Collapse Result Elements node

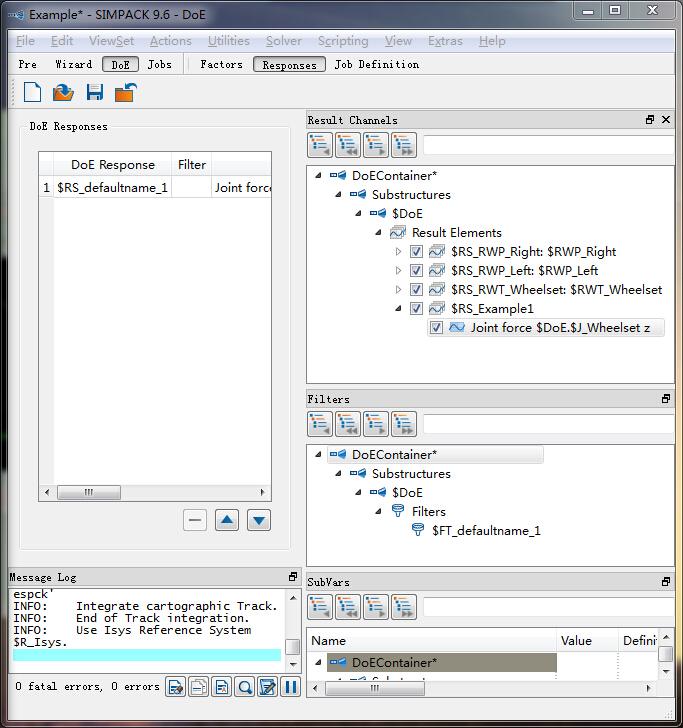378,233
